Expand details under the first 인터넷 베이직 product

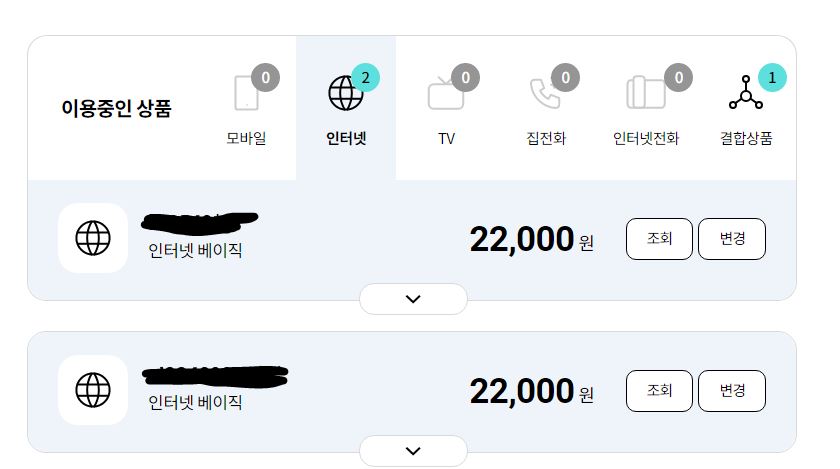coord(413,299)
